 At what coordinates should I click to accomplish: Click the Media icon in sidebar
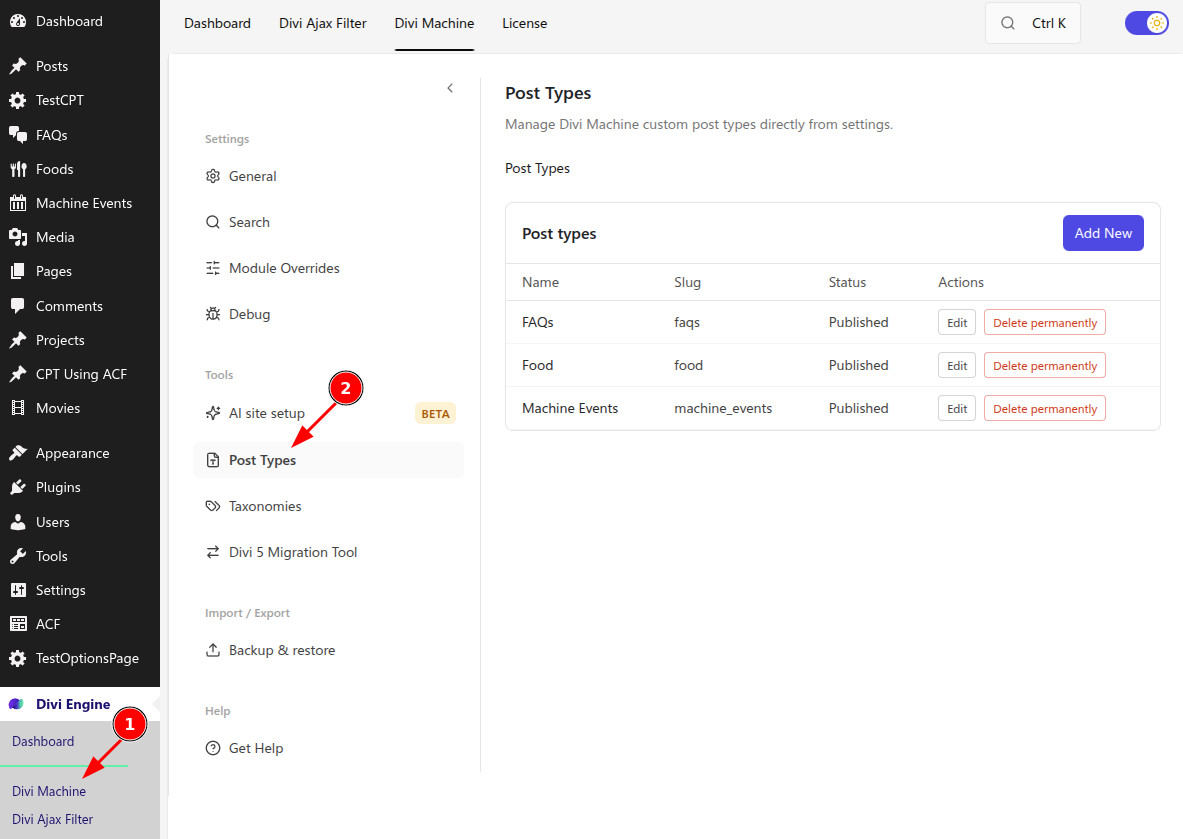tap(17, 237)
